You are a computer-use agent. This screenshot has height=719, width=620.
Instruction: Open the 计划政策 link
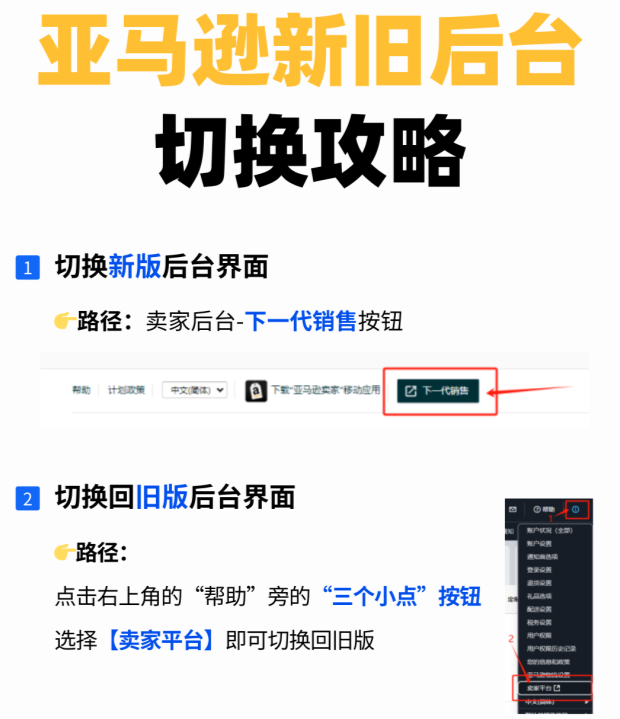pos(126,390)
